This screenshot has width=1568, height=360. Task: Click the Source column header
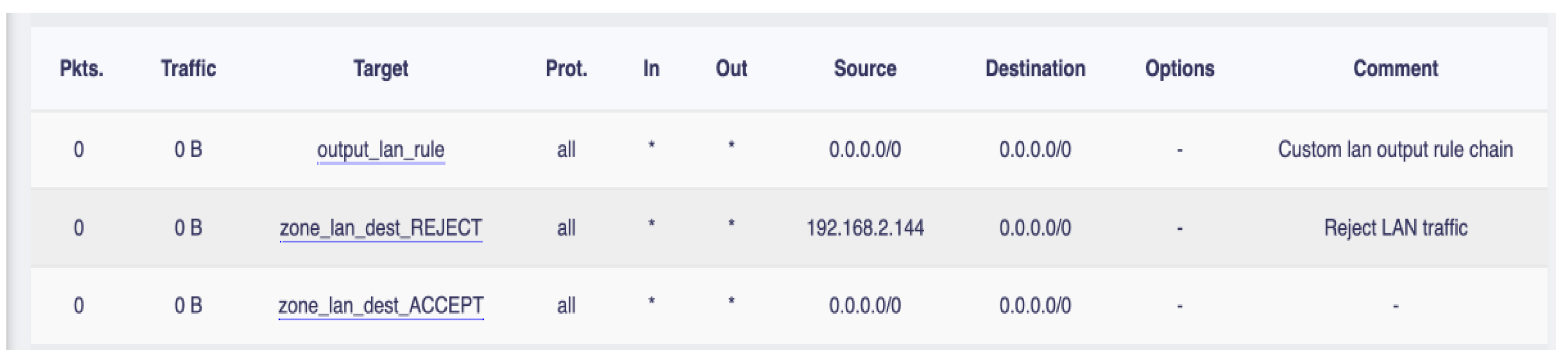[x=865, y=68]
